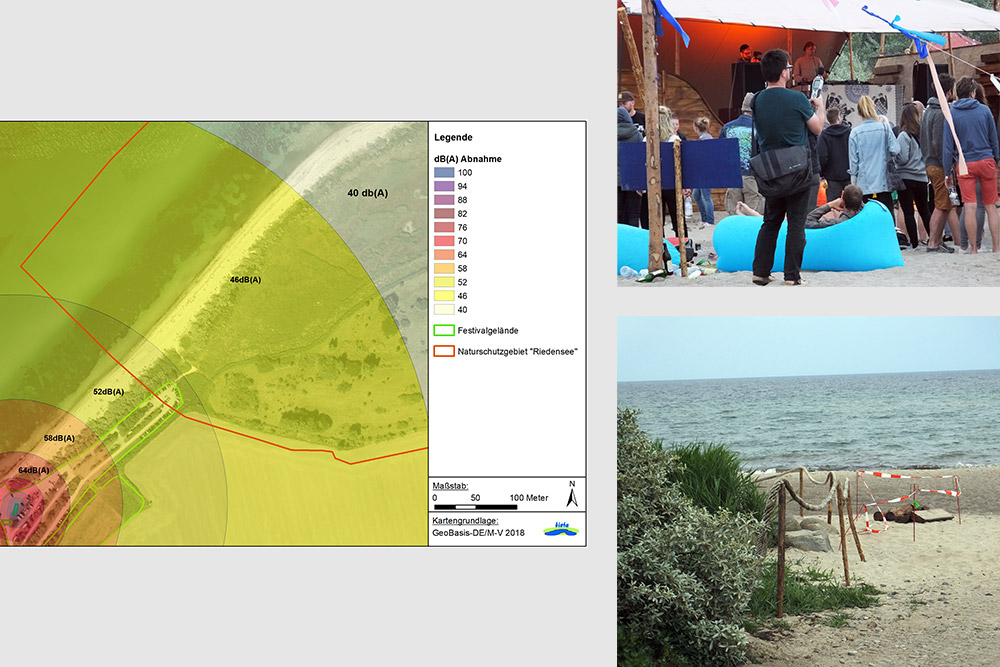Select the 94 dB(A) purple legend swatch
The width and height of the screenshot is (1000, 667).
(444, 186)
